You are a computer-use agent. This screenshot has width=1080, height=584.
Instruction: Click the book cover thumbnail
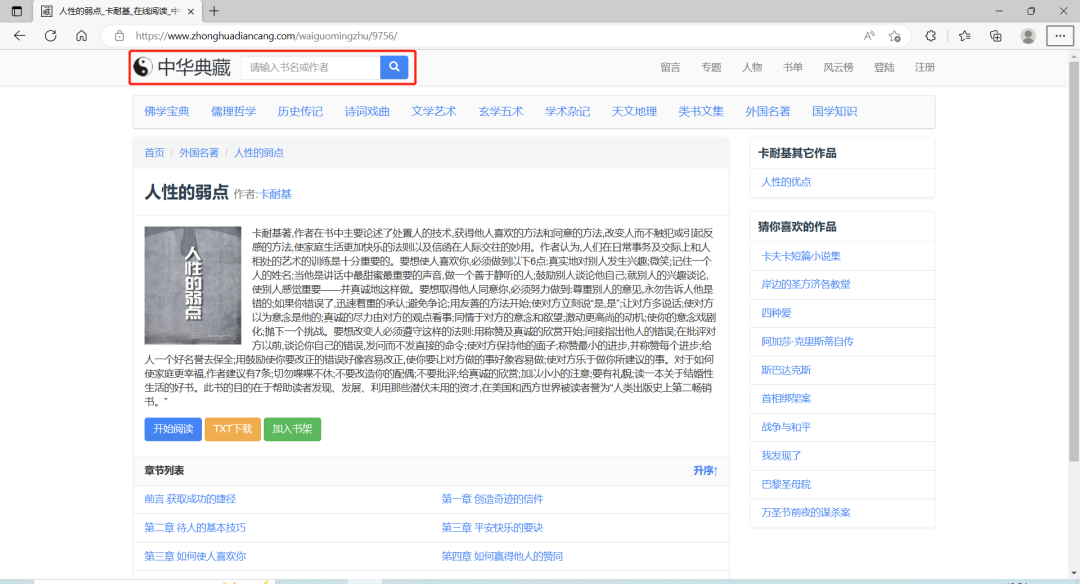pyautogui.click(x=193, y=285)
